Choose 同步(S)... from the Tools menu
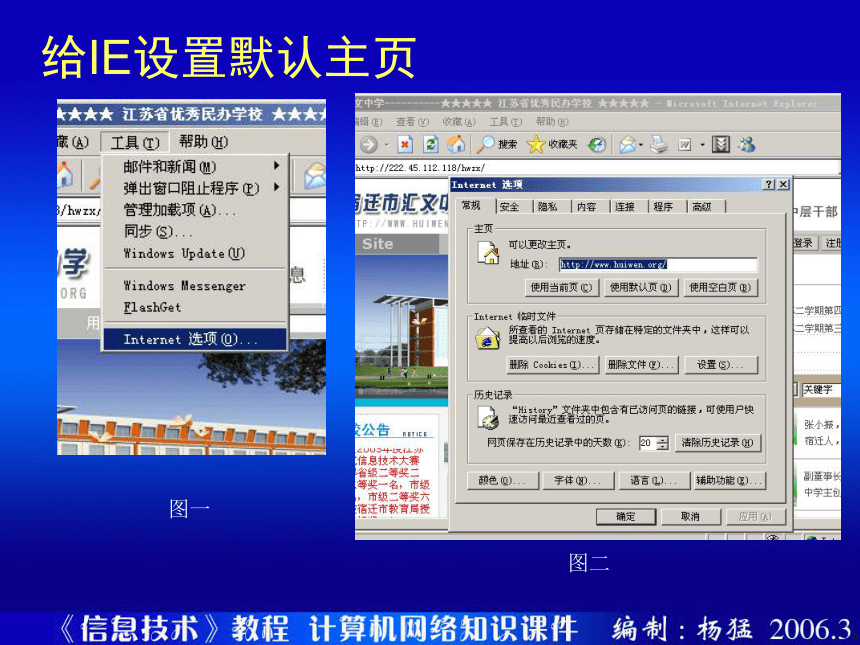This screenshot has width=860, height=645. 195,231
